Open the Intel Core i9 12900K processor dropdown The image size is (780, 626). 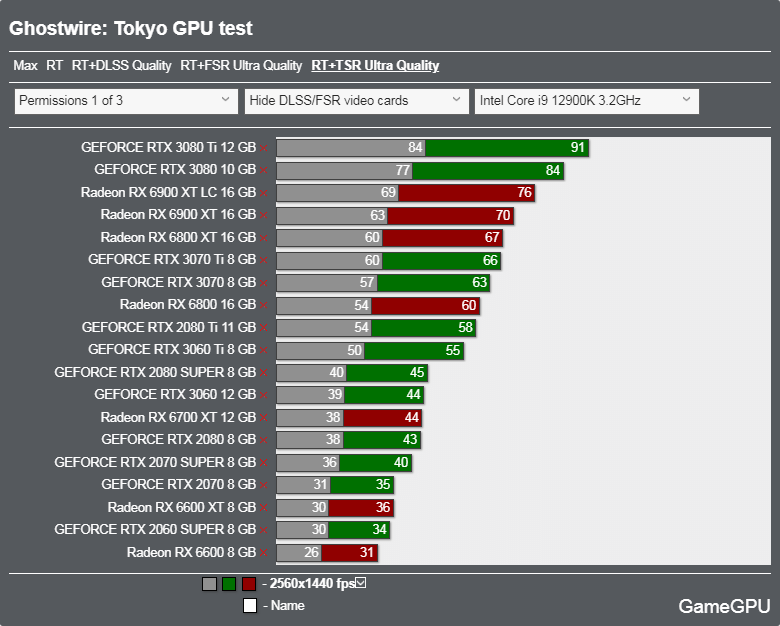(x=586, y=101)
